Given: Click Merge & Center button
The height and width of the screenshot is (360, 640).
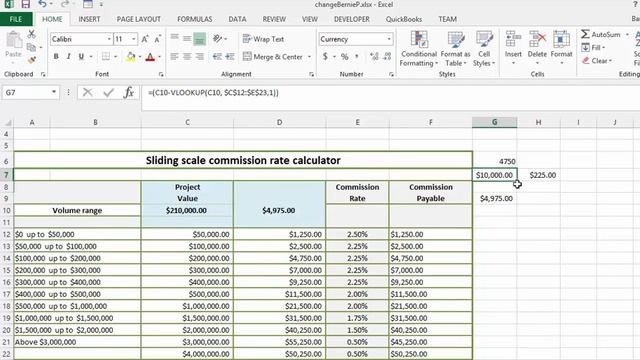Looking at the screenshot, I should 273,57.
